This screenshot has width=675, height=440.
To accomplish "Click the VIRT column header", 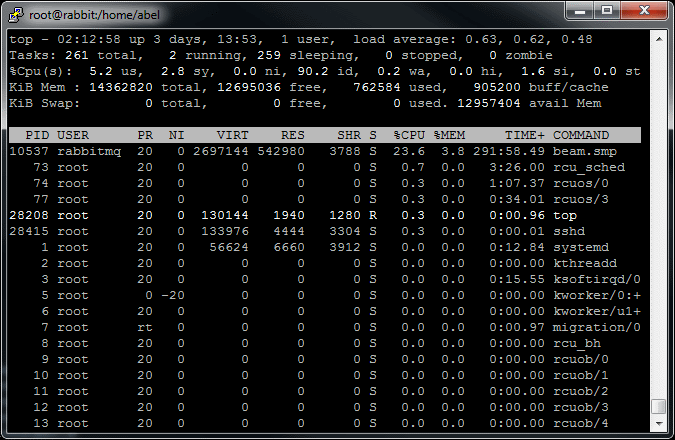I will tap(232, 135).
